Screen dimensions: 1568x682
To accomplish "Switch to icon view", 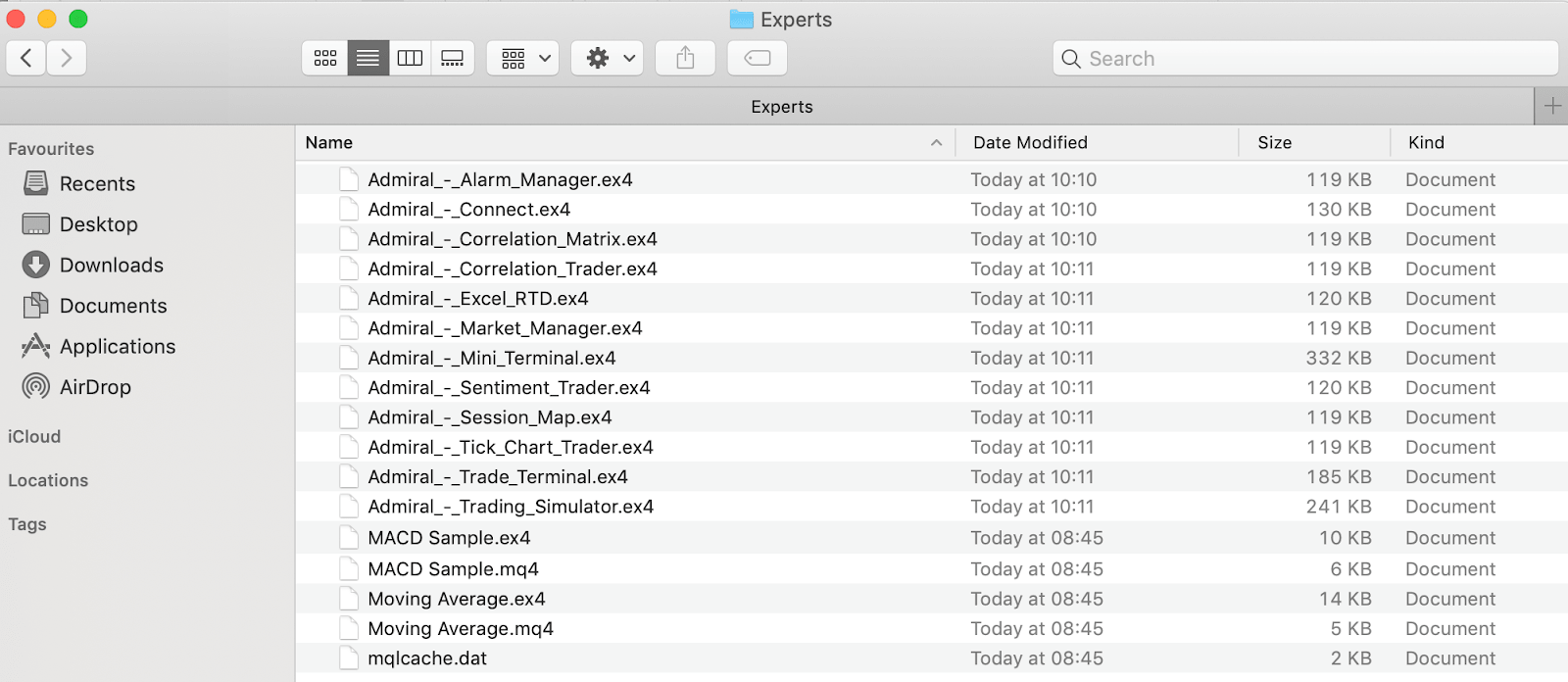I will [x=325, y=59].
